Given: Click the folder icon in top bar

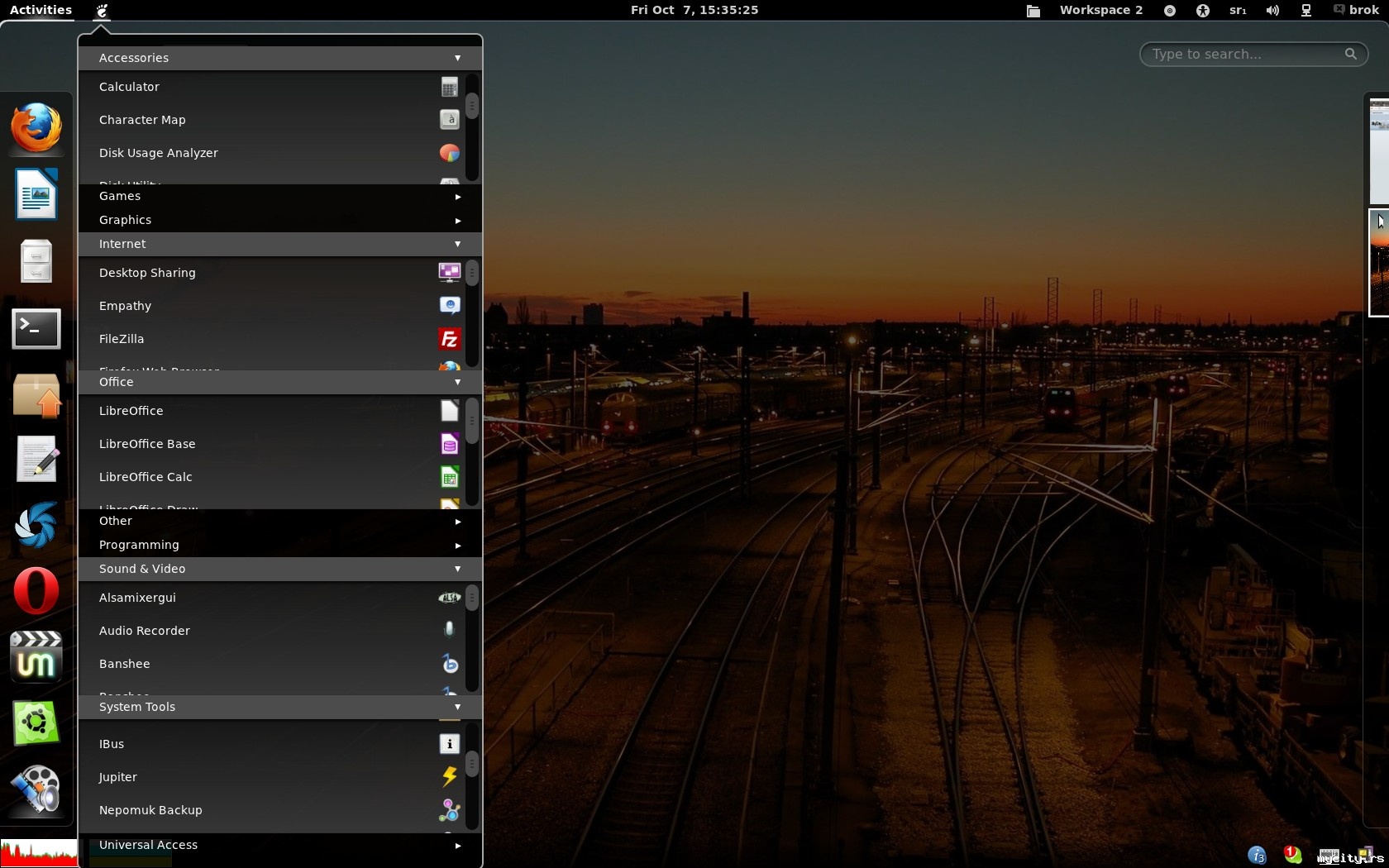Looking at the screenshot, I should point(1033,11).
